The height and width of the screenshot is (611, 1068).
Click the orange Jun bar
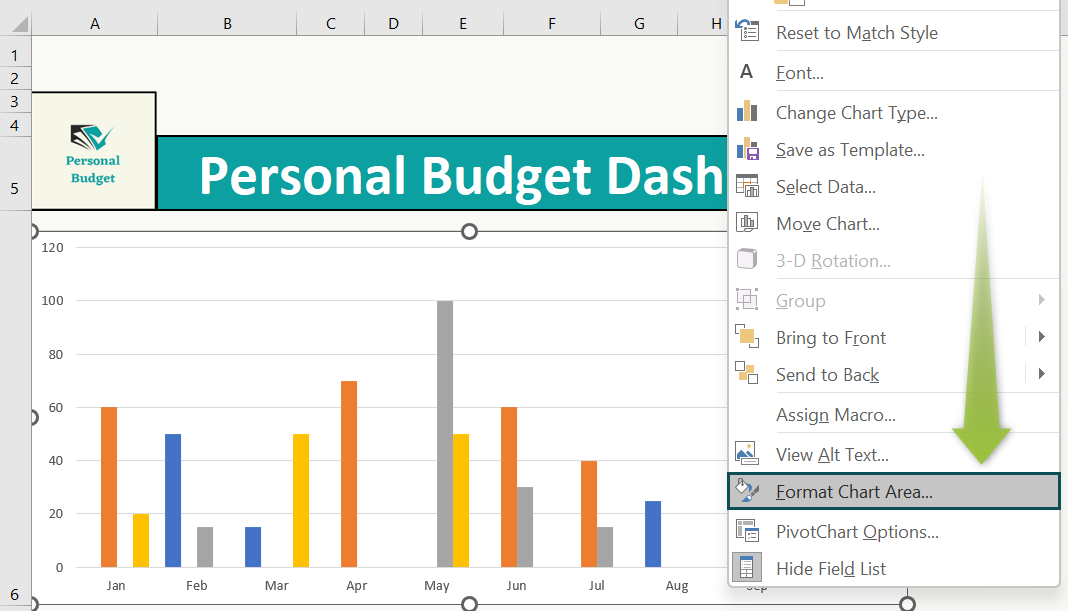[509, 487]
